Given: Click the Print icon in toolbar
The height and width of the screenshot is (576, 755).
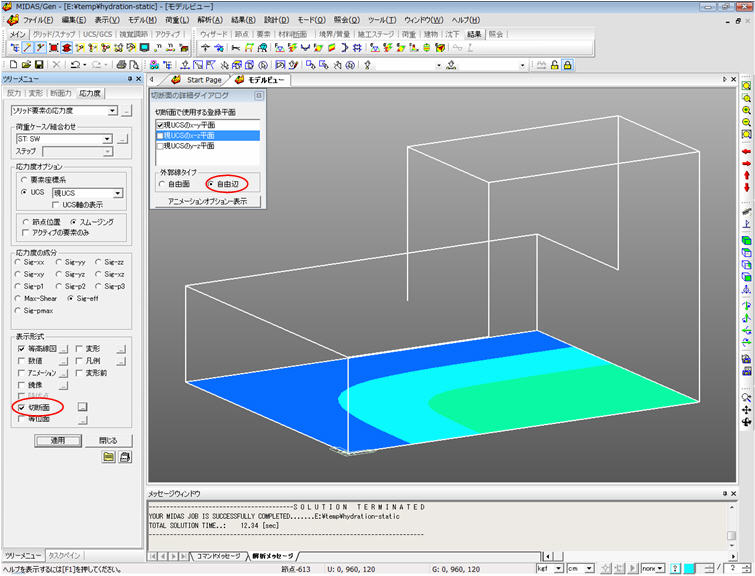Looking at the screenshot, I should click(x=121, y=65).
